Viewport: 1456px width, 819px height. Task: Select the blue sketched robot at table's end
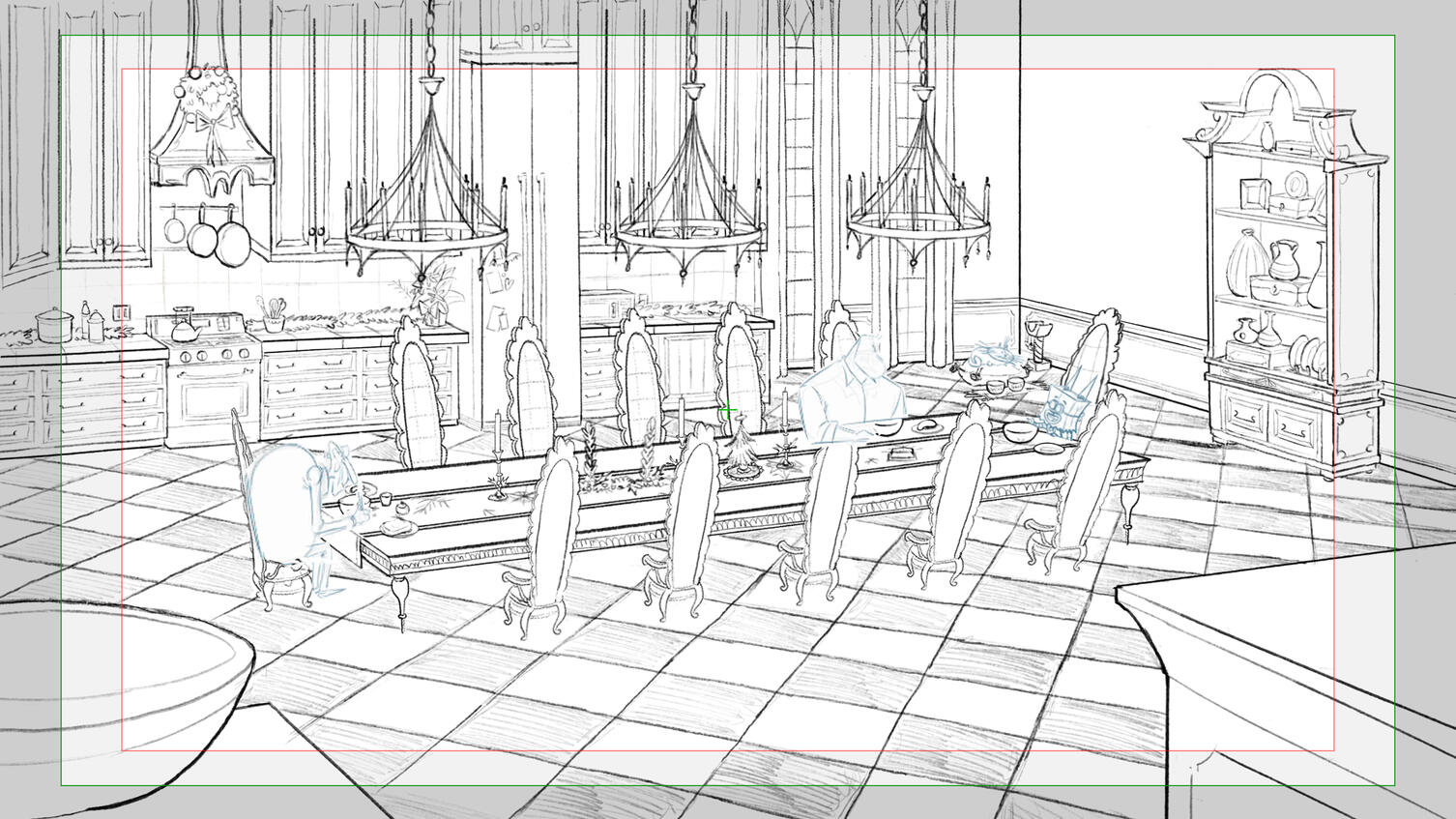(x=1068, y=406)
